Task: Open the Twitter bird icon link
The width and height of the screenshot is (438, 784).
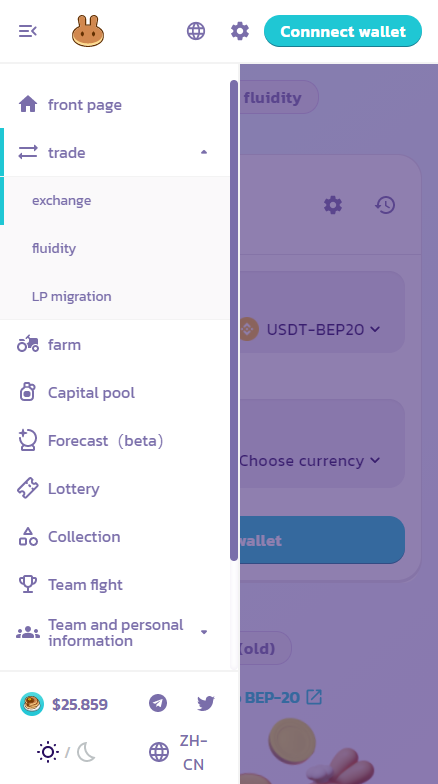Action: click(x=206, y=704)
